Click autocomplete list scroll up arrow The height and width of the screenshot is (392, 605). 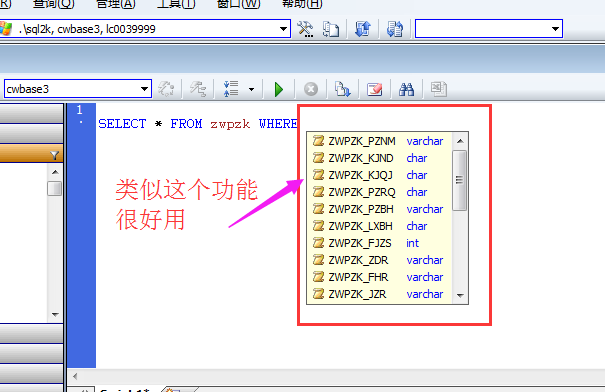[x=460, y=141]
